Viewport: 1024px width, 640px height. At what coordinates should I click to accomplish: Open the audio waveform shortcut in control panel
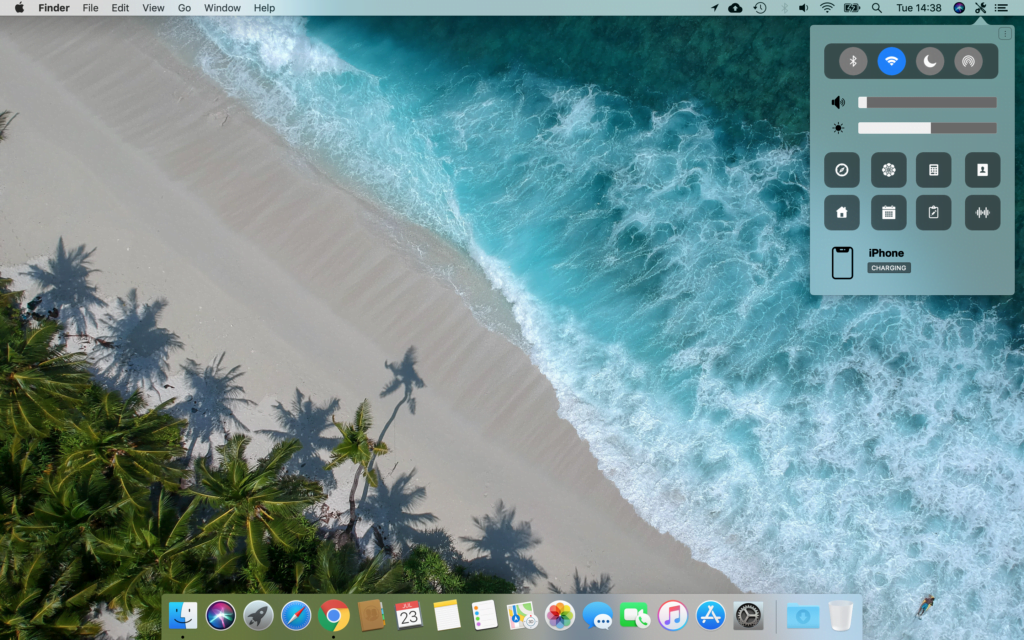(982, 212)
